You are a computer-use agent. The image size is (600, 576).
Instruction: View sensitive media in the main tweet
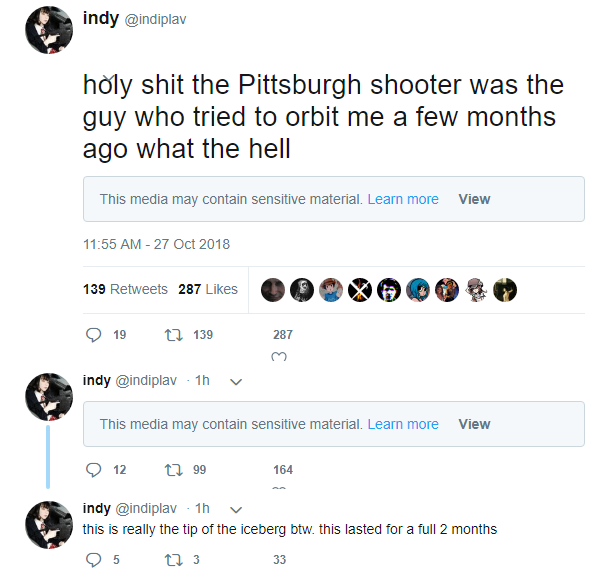coord(474,199)
